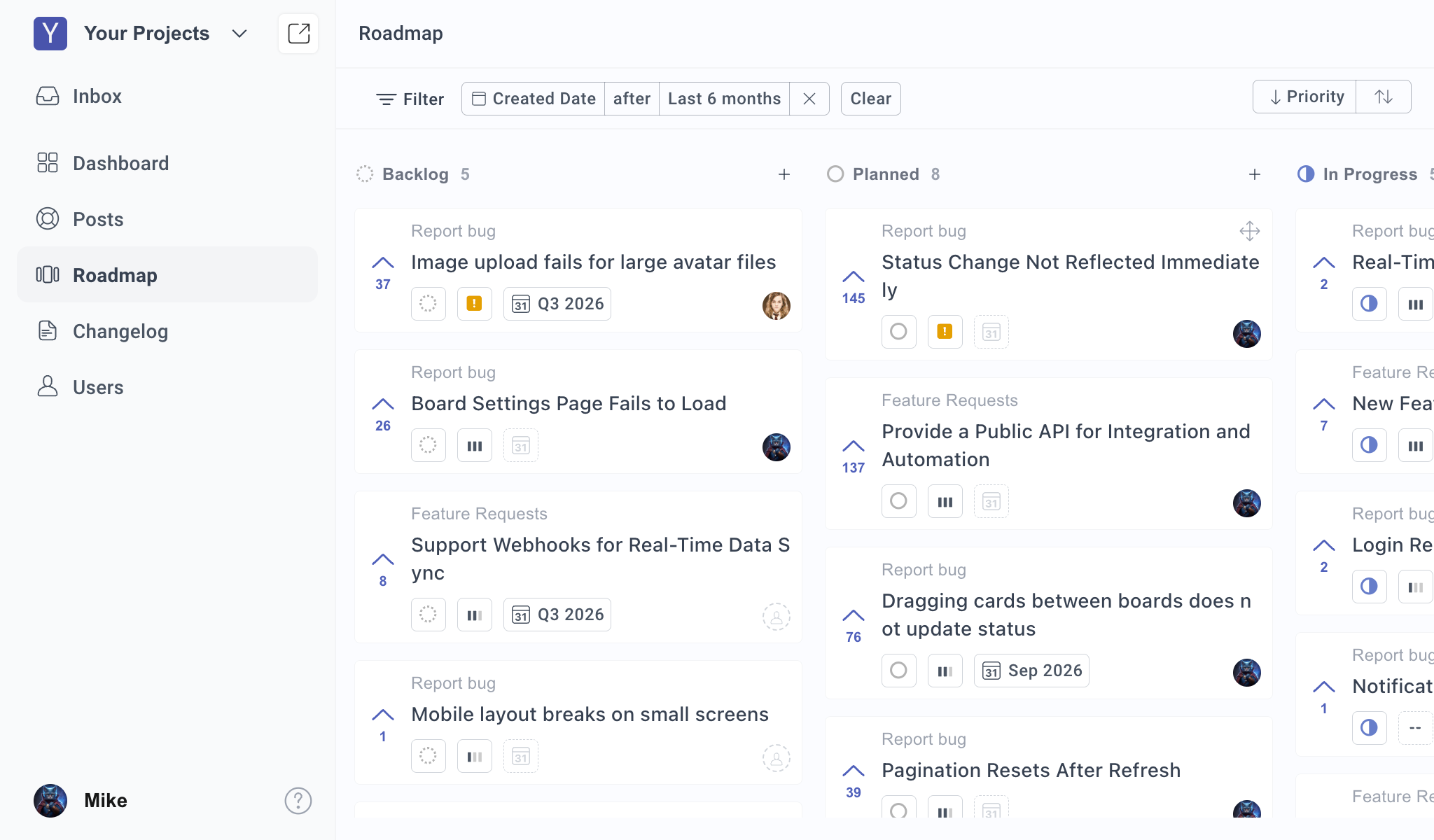This screenshot has height=840, width=1434.
Task: Expand the Your Projects dropdown
Action: pos(239,33)
